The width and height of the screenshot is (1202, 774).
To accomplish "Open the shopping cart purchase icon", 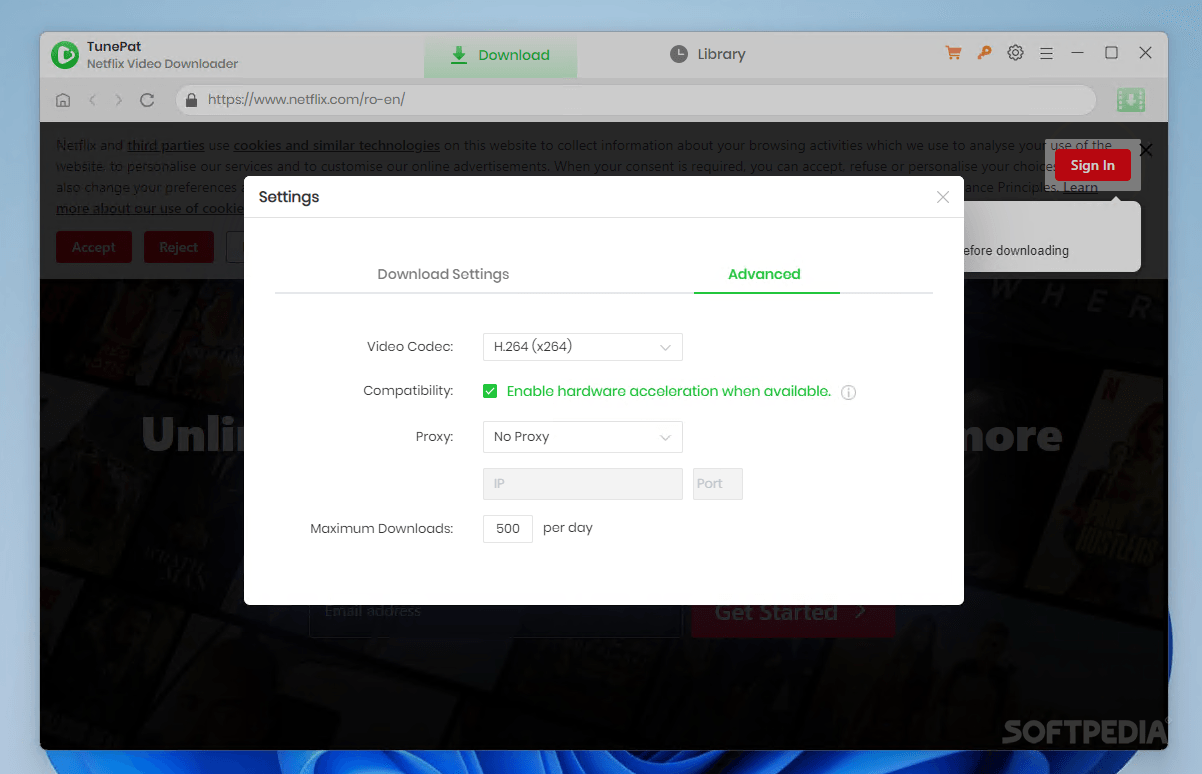I will pyautogui.click(x=953, y=53).
